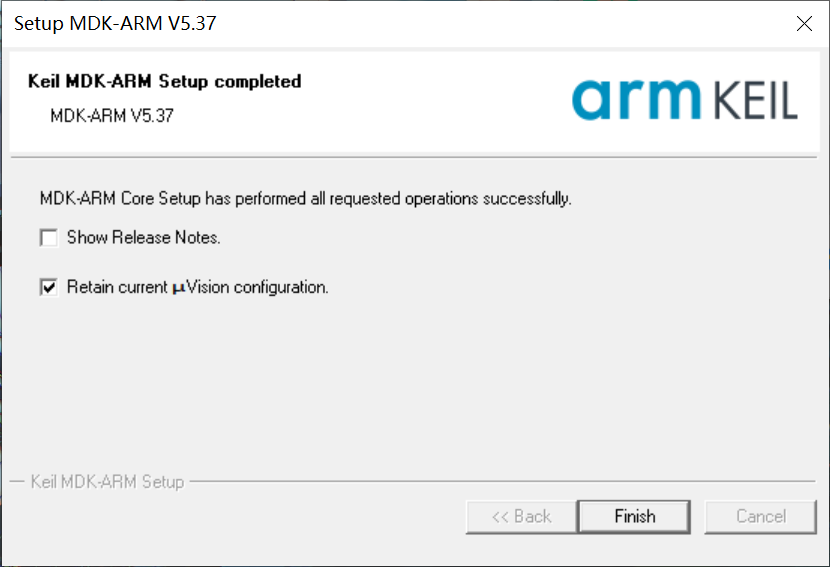
Task: Click the blue arm logo text
Action: 636,99
